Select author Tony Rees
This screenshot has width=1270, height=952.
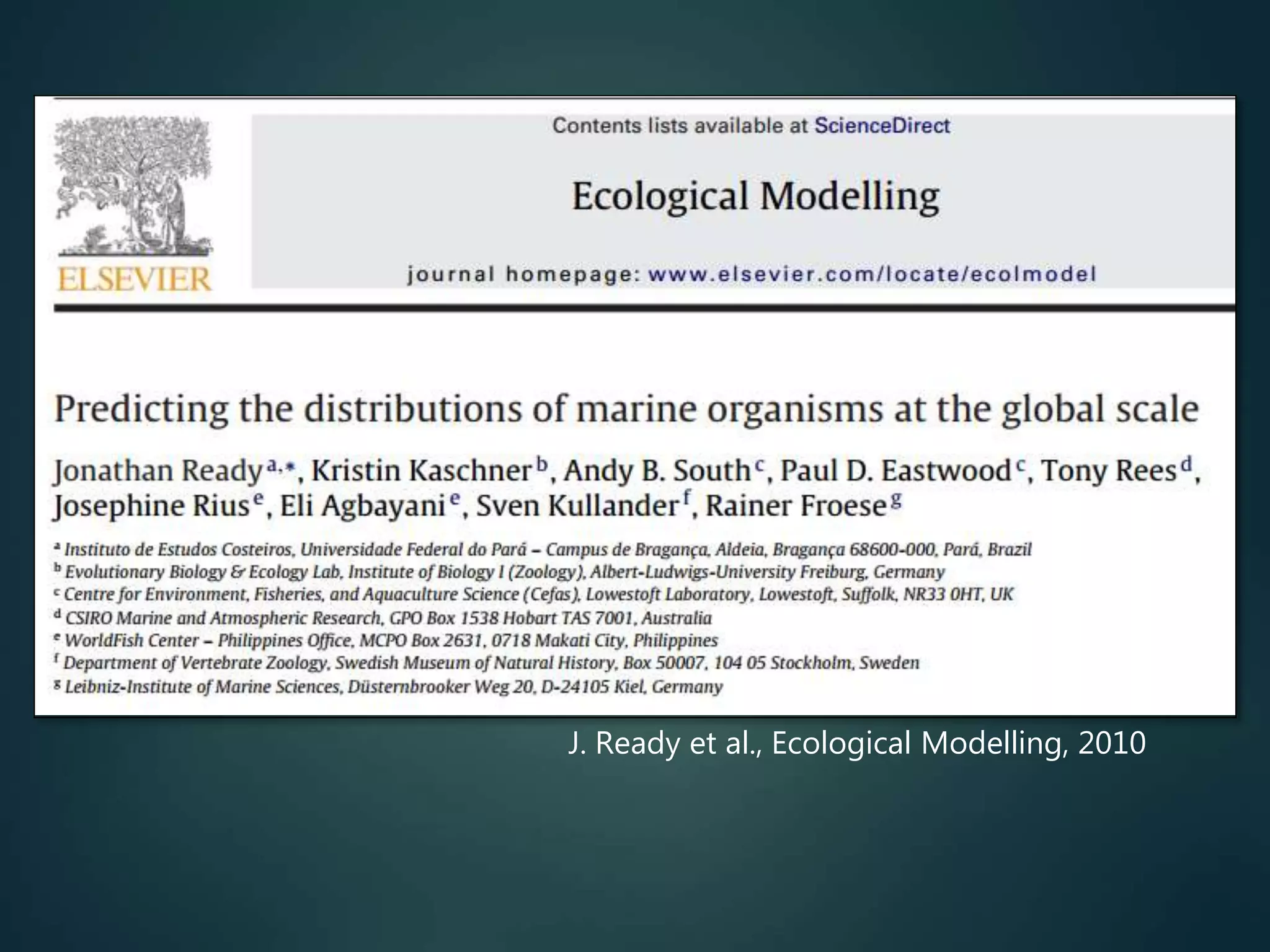point(1109,470)
